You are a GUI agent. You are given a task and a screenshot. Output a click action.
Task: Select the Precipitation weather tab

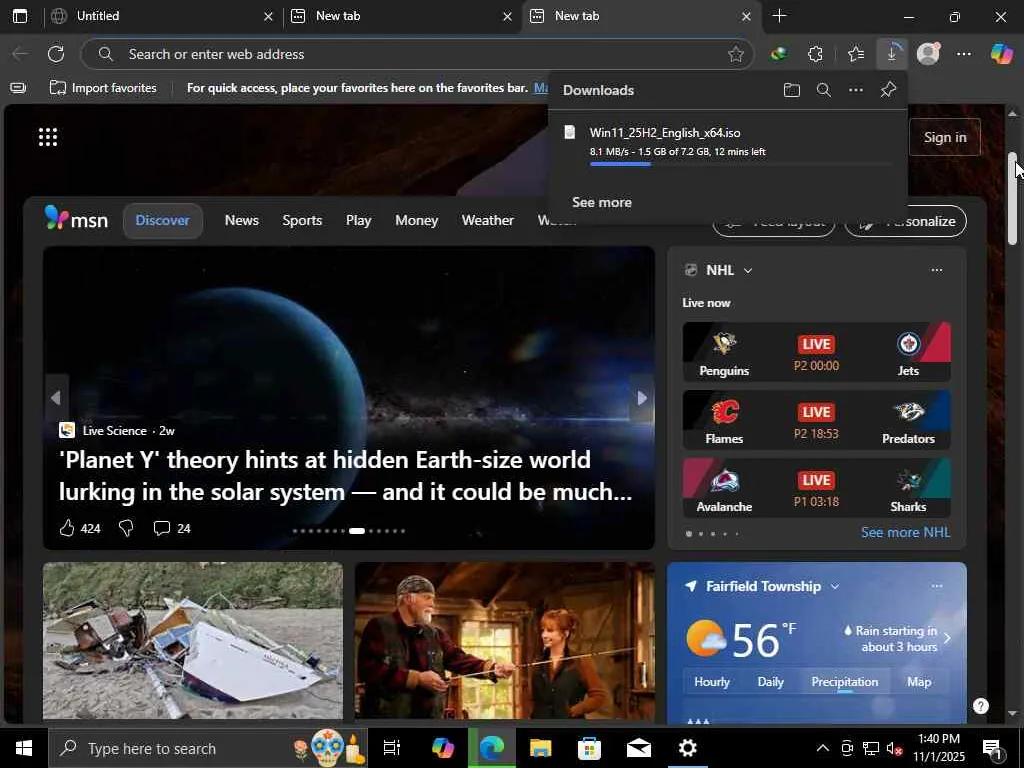click(x=844, y=682)
